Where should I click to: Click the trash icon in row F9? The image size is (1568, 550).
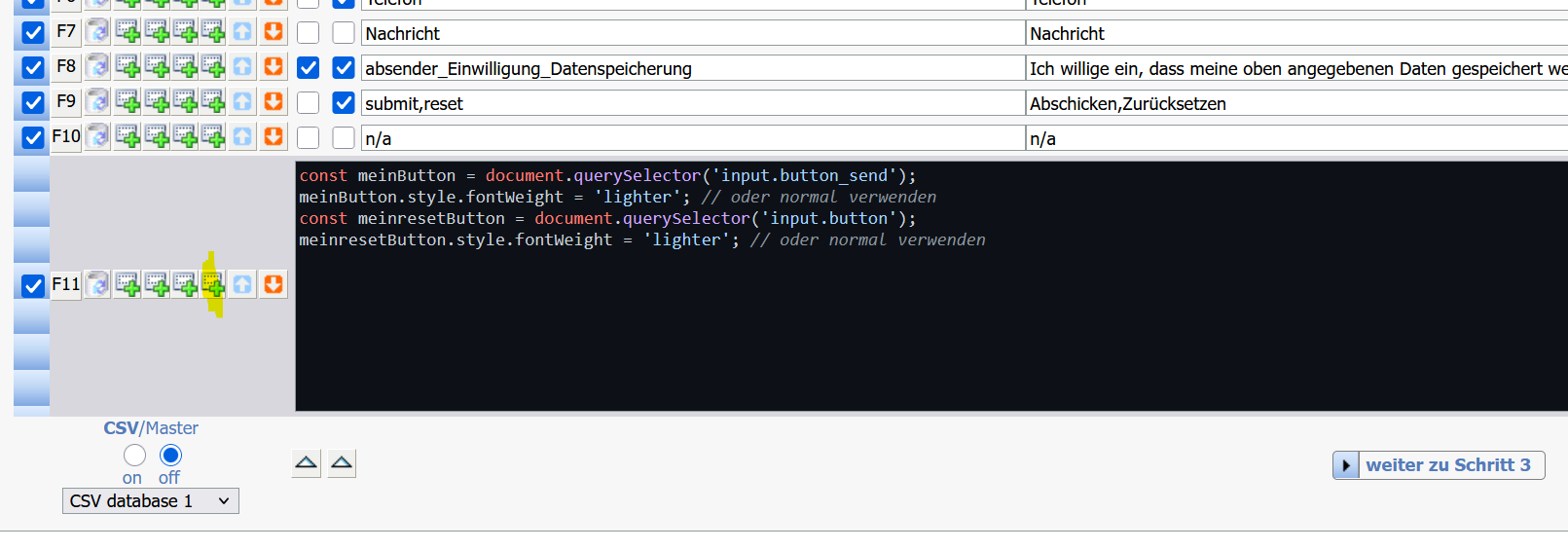[97, 101]
